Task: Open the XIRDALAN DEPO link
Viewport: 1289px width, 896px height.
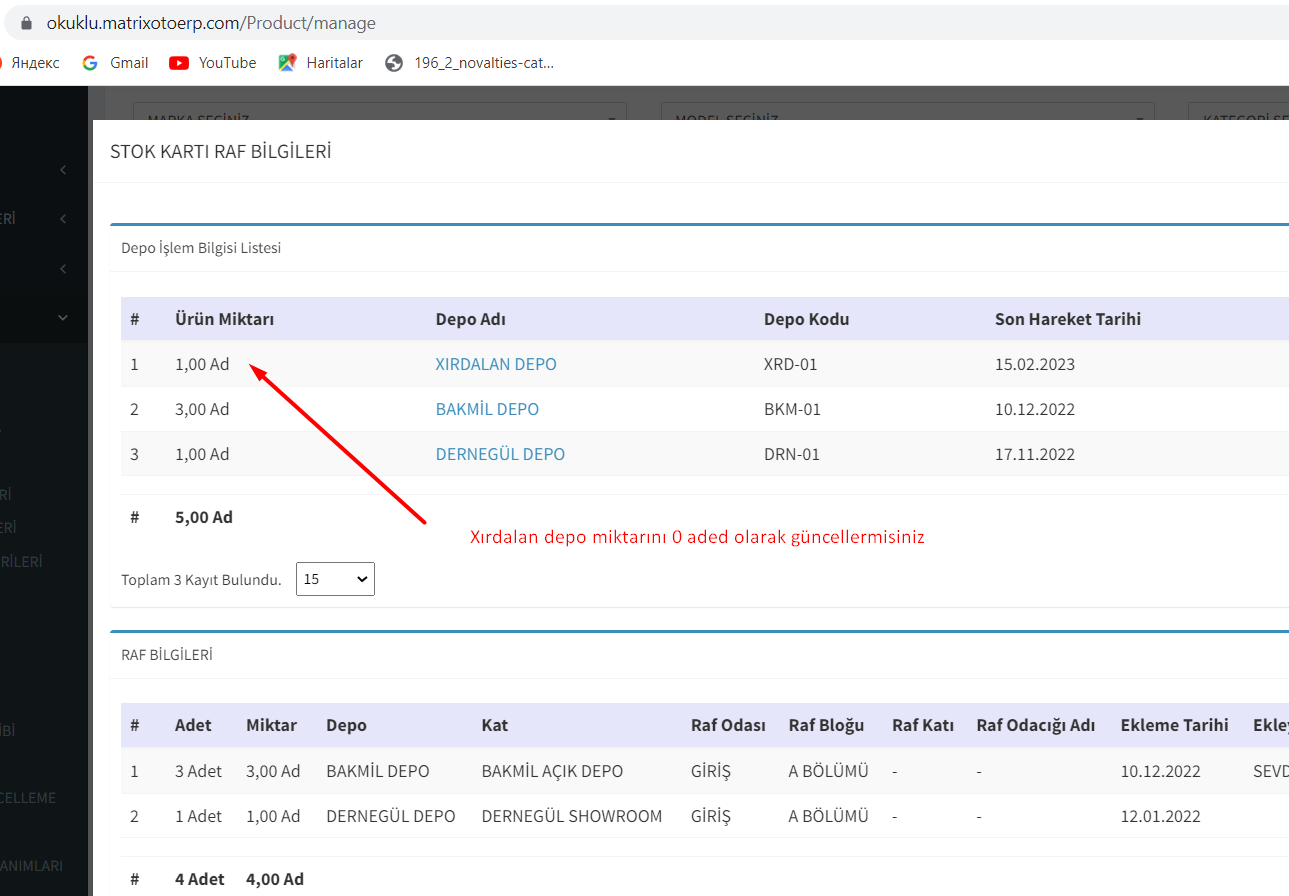Action: tap(496, 364)
